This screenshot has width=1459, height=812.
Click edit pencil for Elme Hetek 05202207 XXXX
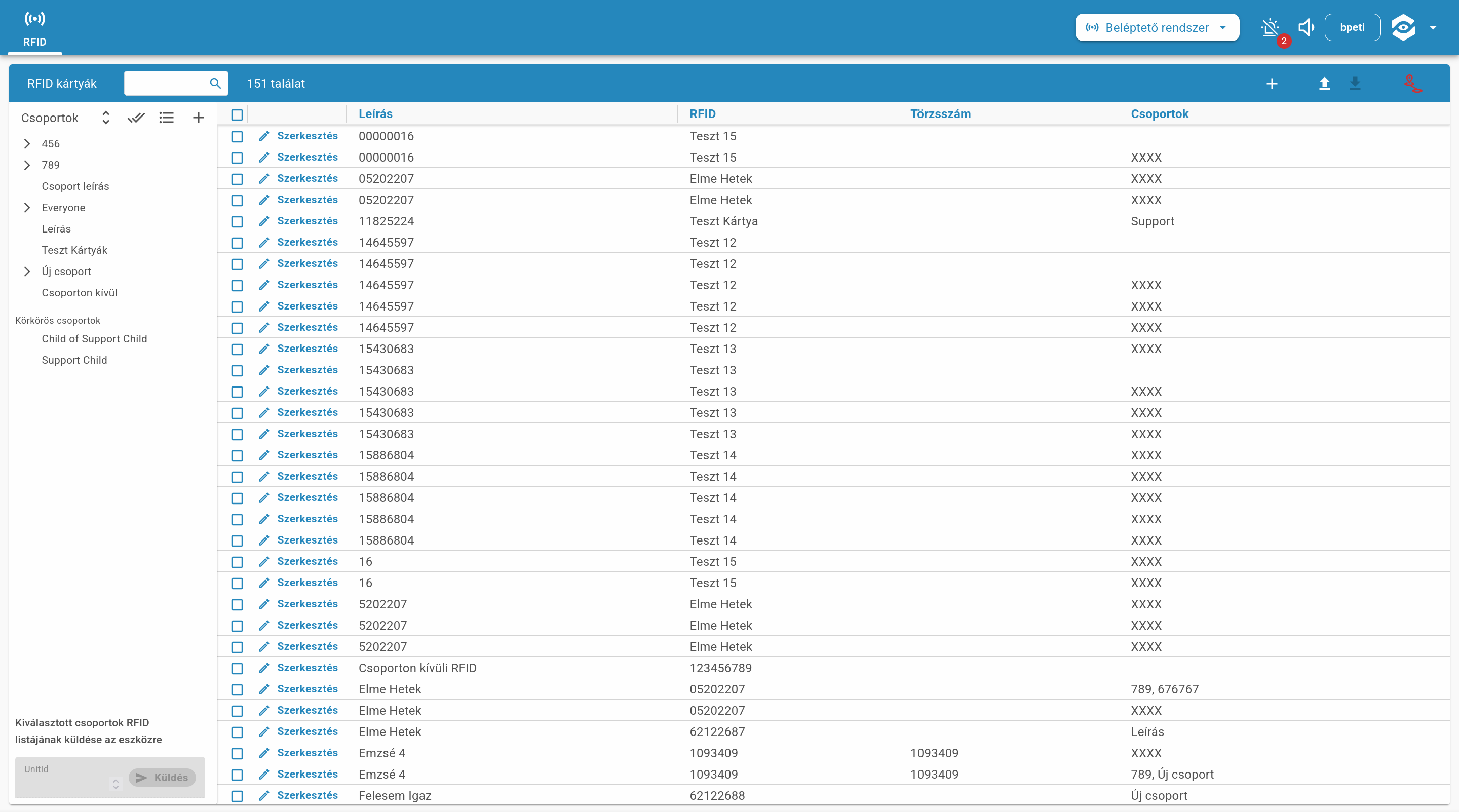pyautogui.click(x=264, y=711)
